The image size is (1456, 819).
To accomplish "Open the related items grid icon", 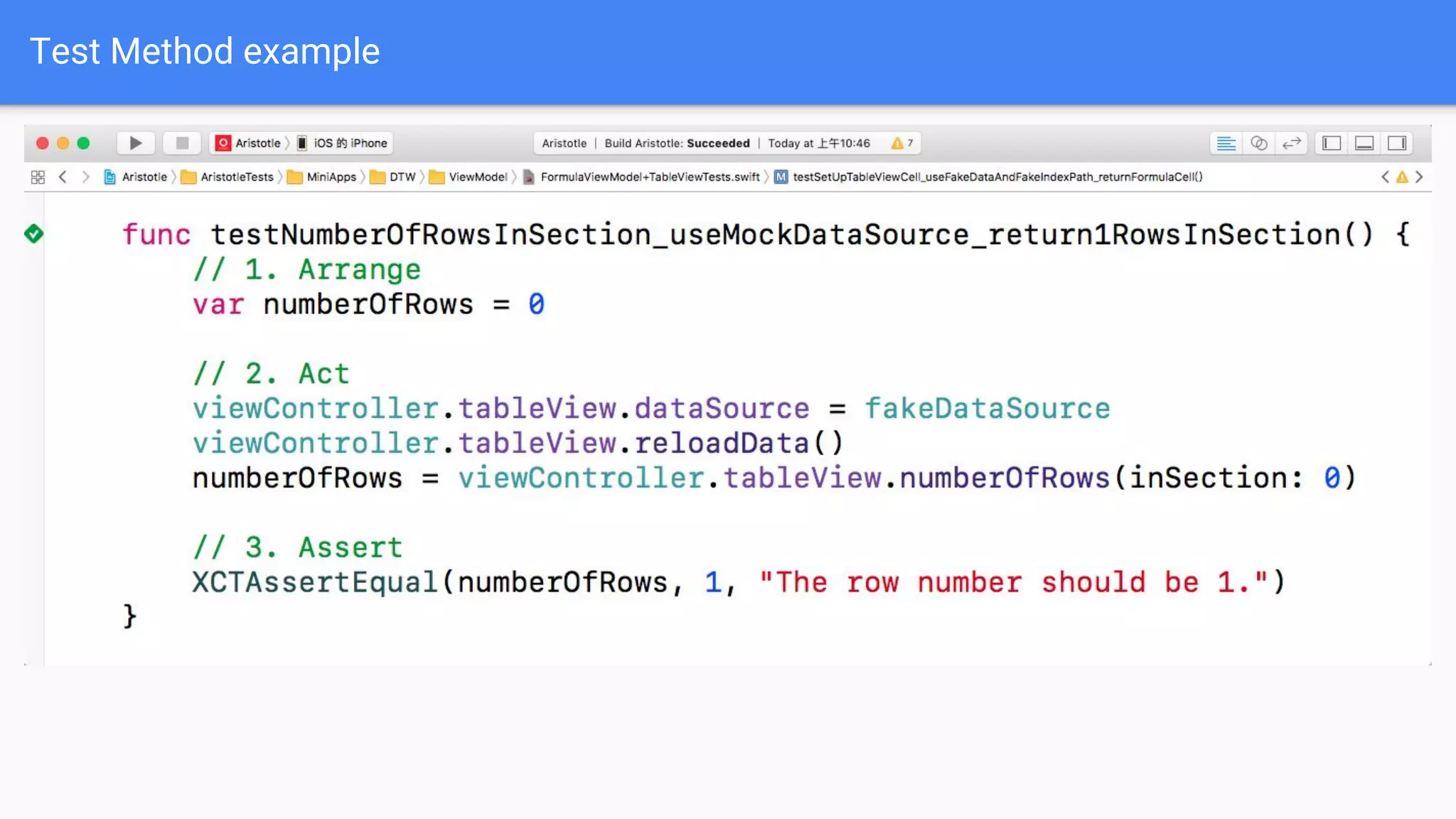I will pos(38,177).
